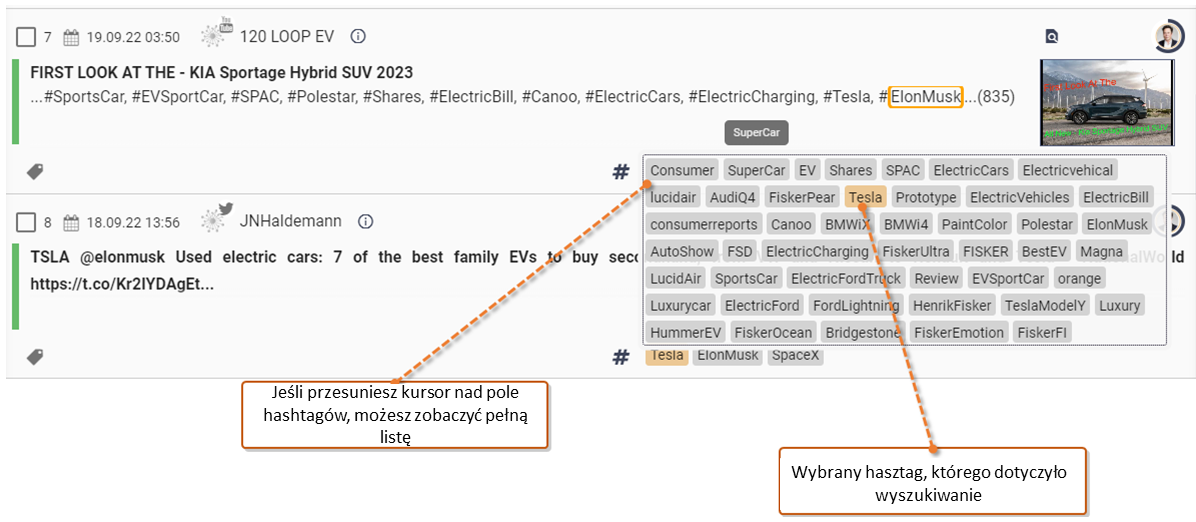Click the tag icon under result 7

point(34,172)
